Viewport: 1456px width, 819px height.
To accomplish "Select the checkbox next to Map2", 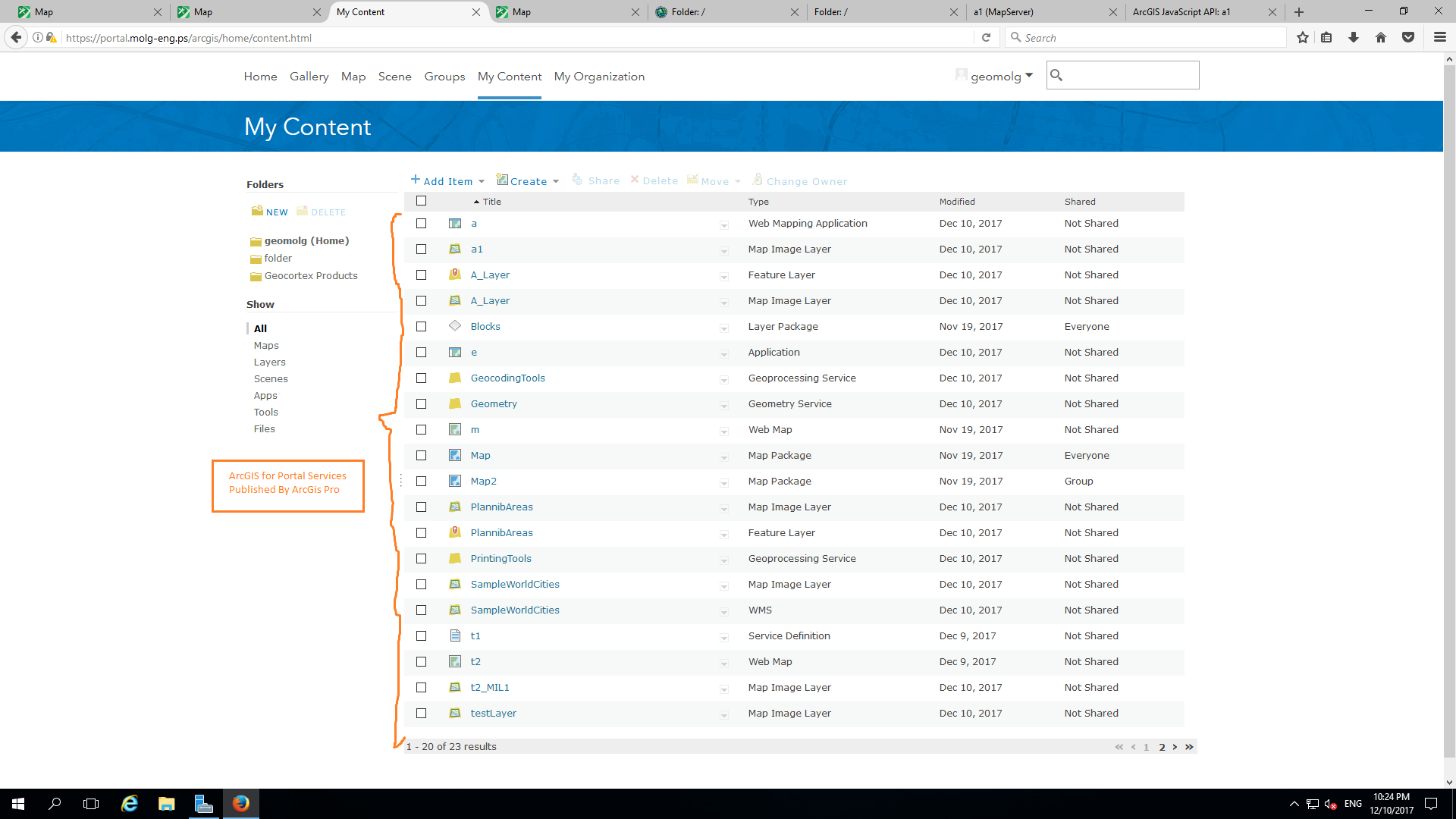I will [x=422, y=482].
